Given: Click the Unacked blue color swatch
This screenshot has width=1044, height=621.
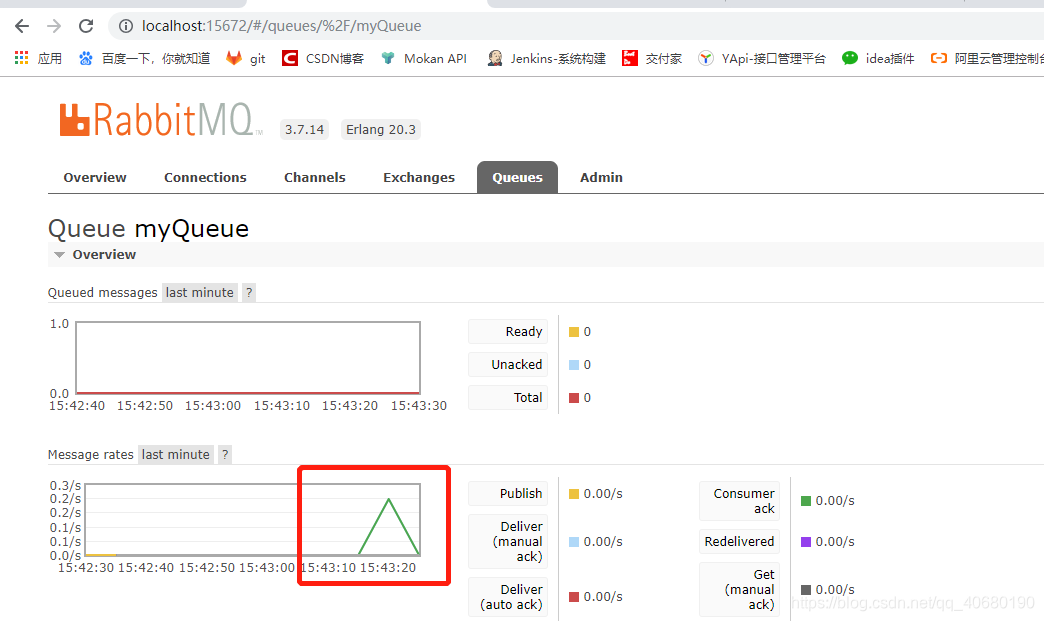Looking at the screenshot, I should point(574,365).
